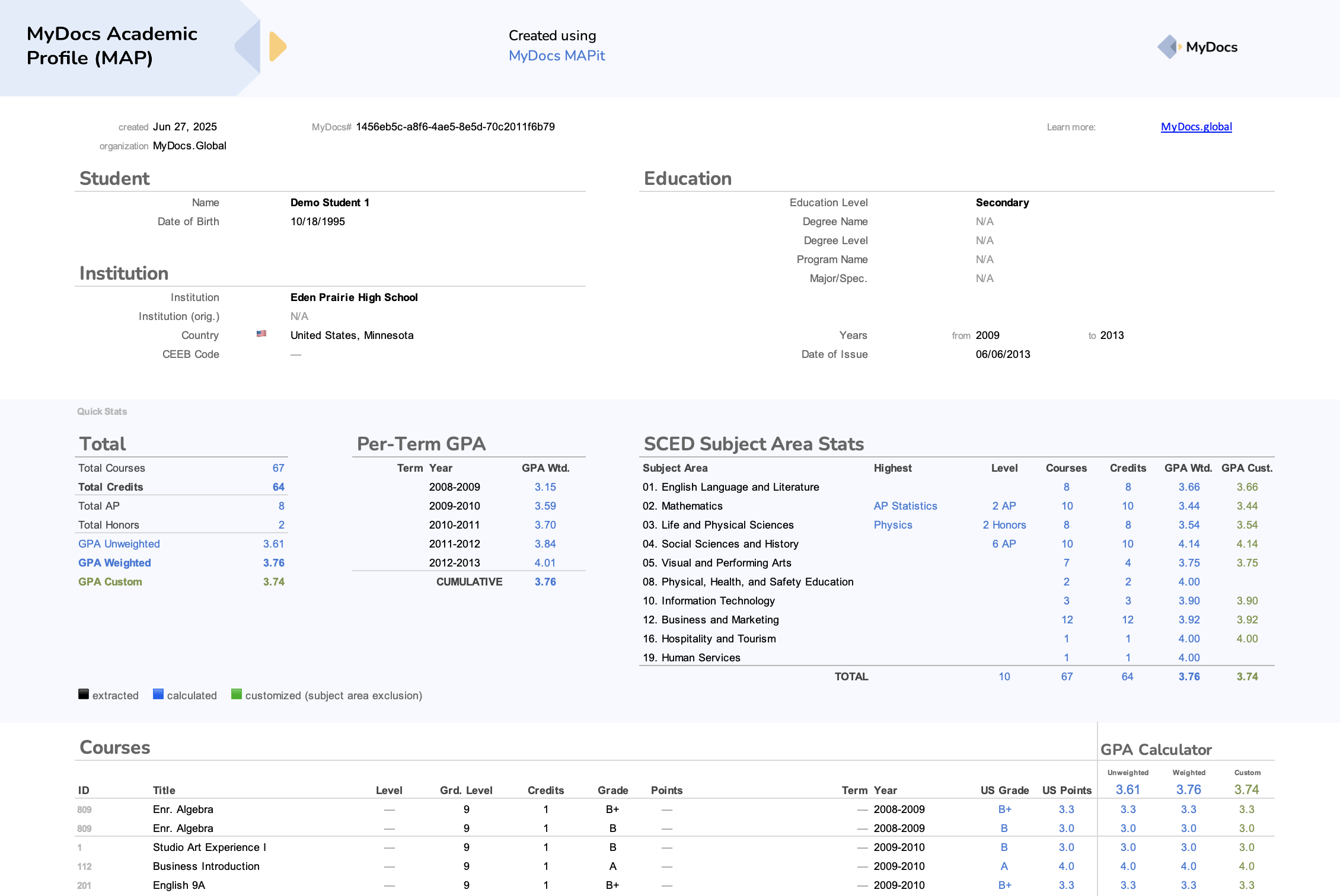This screenshot has width=1340, height=896.
Task: Click the Title column header
Action: [x=164, y=791]
